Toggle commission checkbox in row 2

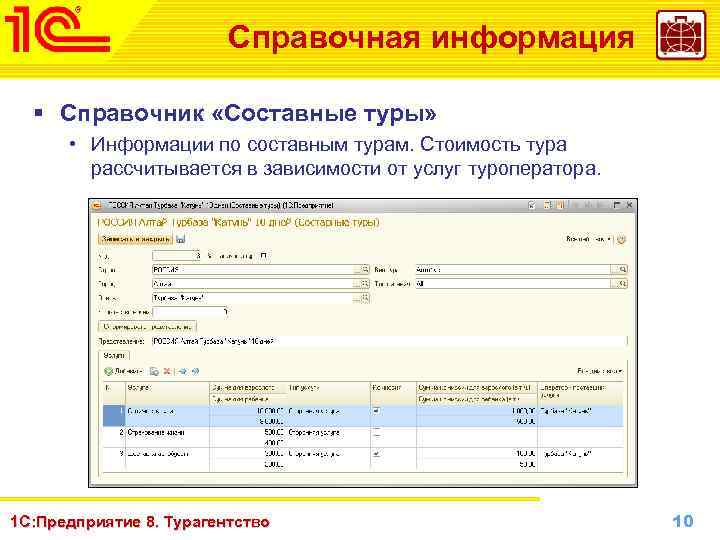point(376,433)
